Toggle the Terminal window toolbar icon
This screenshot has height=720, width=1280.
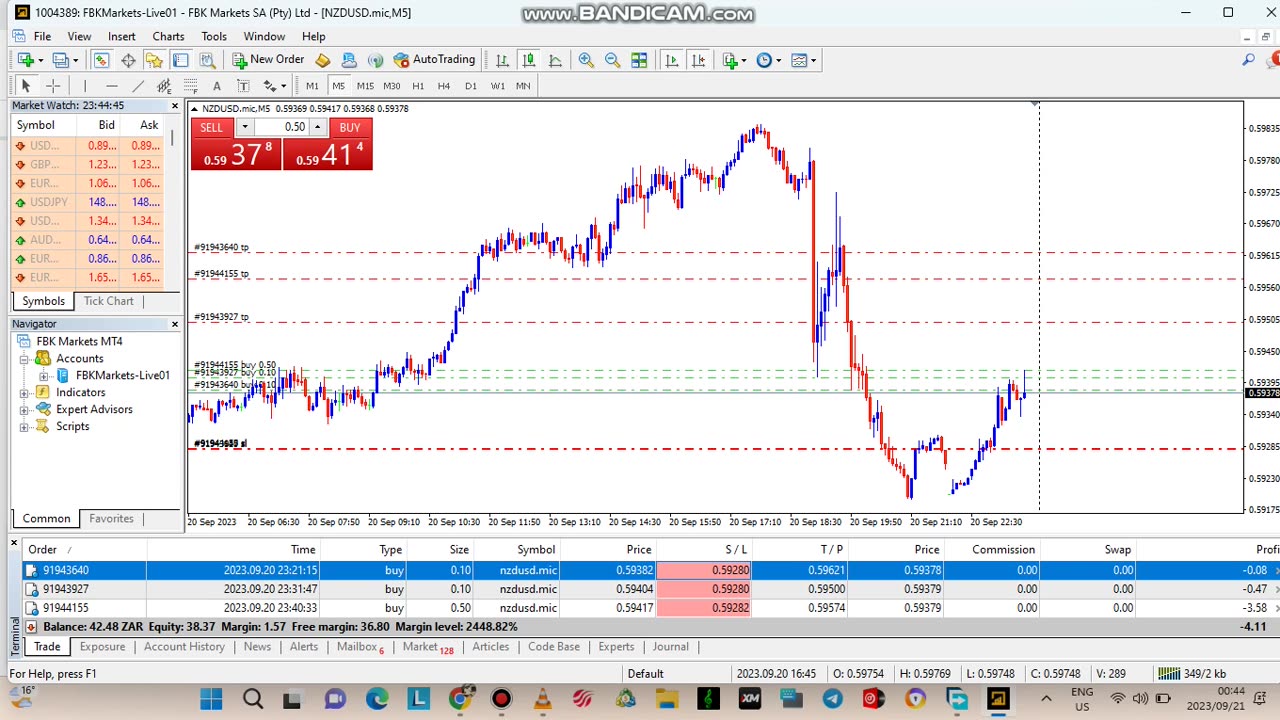[181, 60]
